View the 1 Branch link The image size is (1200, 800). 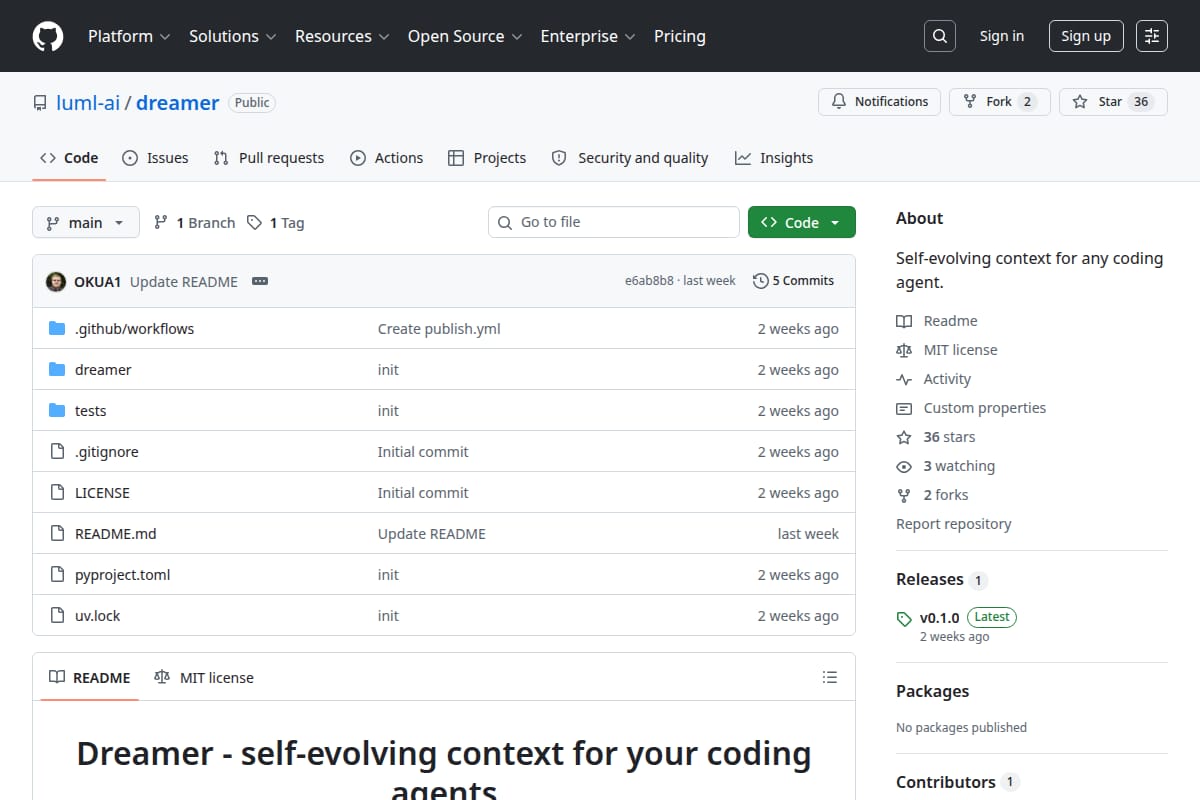(195, 223)
